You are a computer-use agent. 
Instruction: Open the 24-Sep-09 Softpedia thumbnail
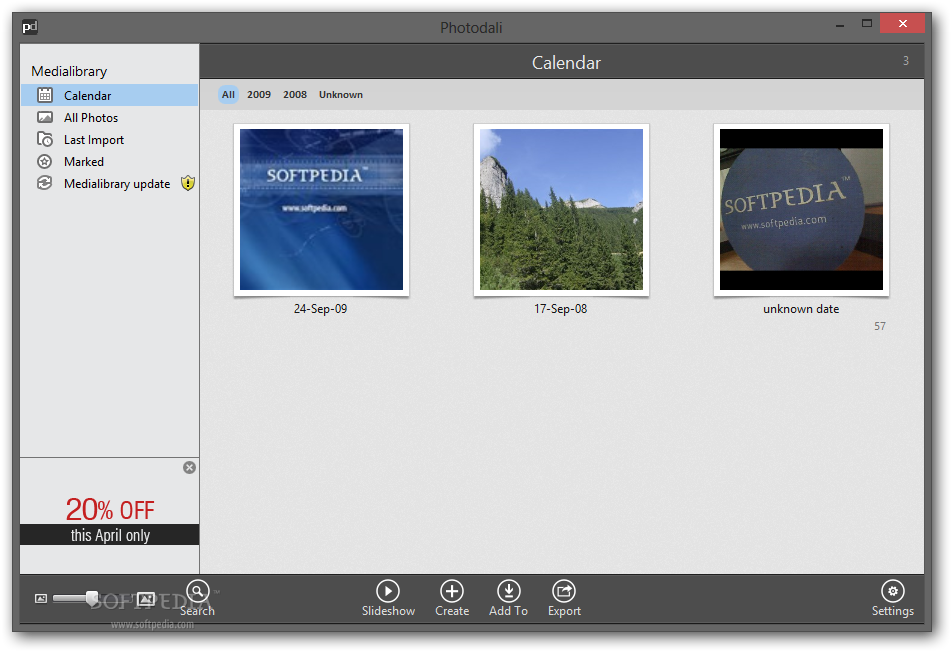pyautogui.click(x=321, y=209)
